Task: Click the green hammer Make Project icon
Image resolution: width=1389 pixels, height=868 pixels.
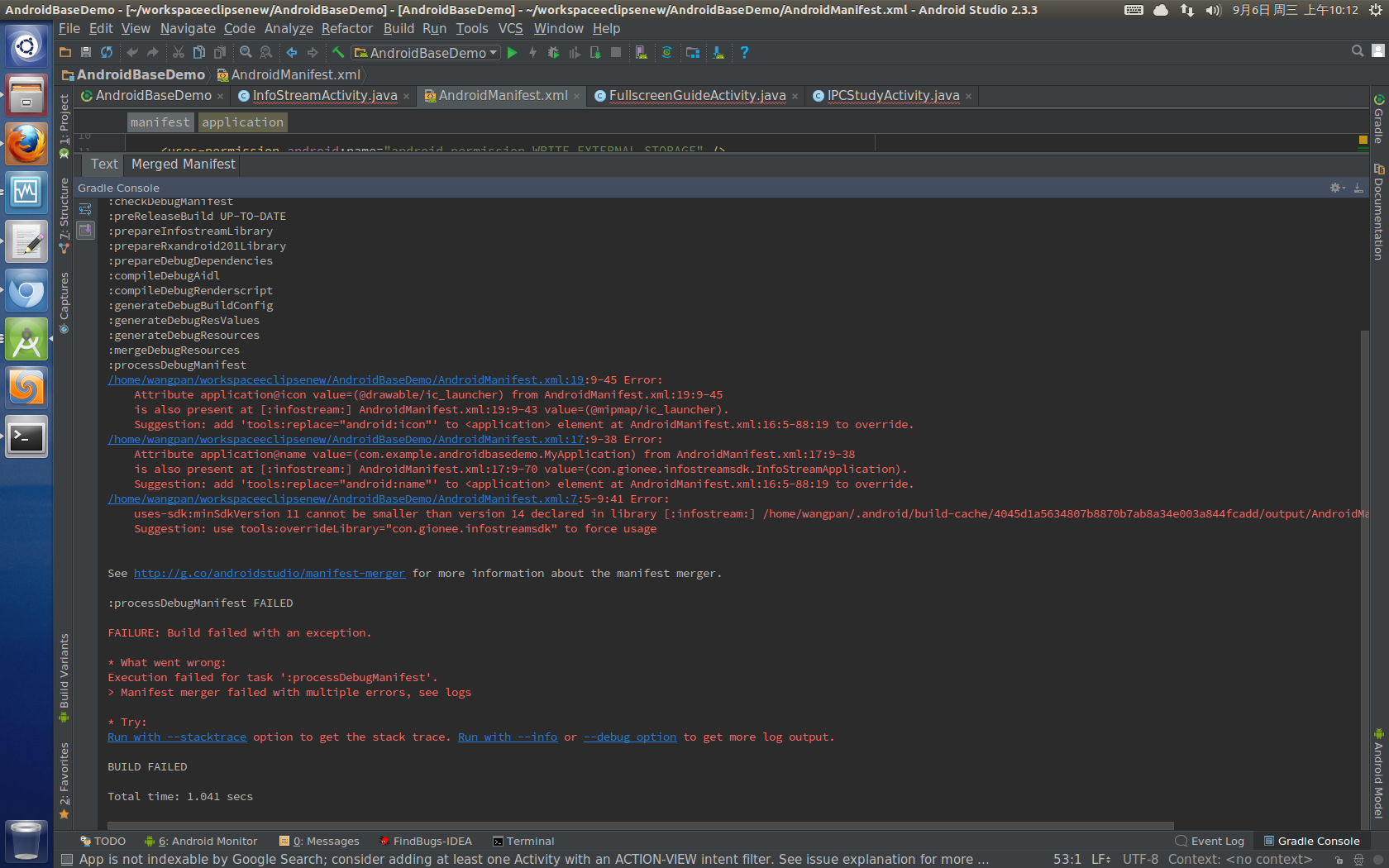Action: tap(338, 53)
